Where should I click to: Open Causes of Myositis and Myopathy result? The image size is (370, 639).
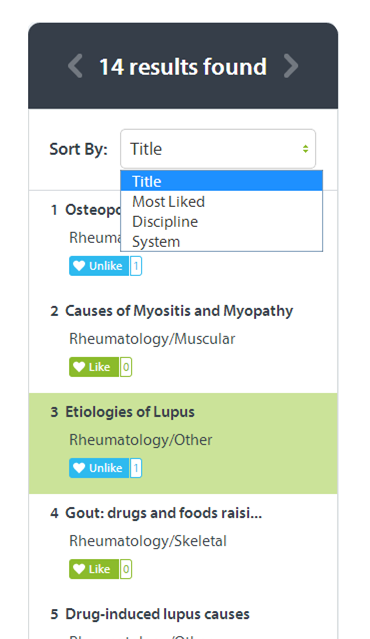[x=179, y=311]
